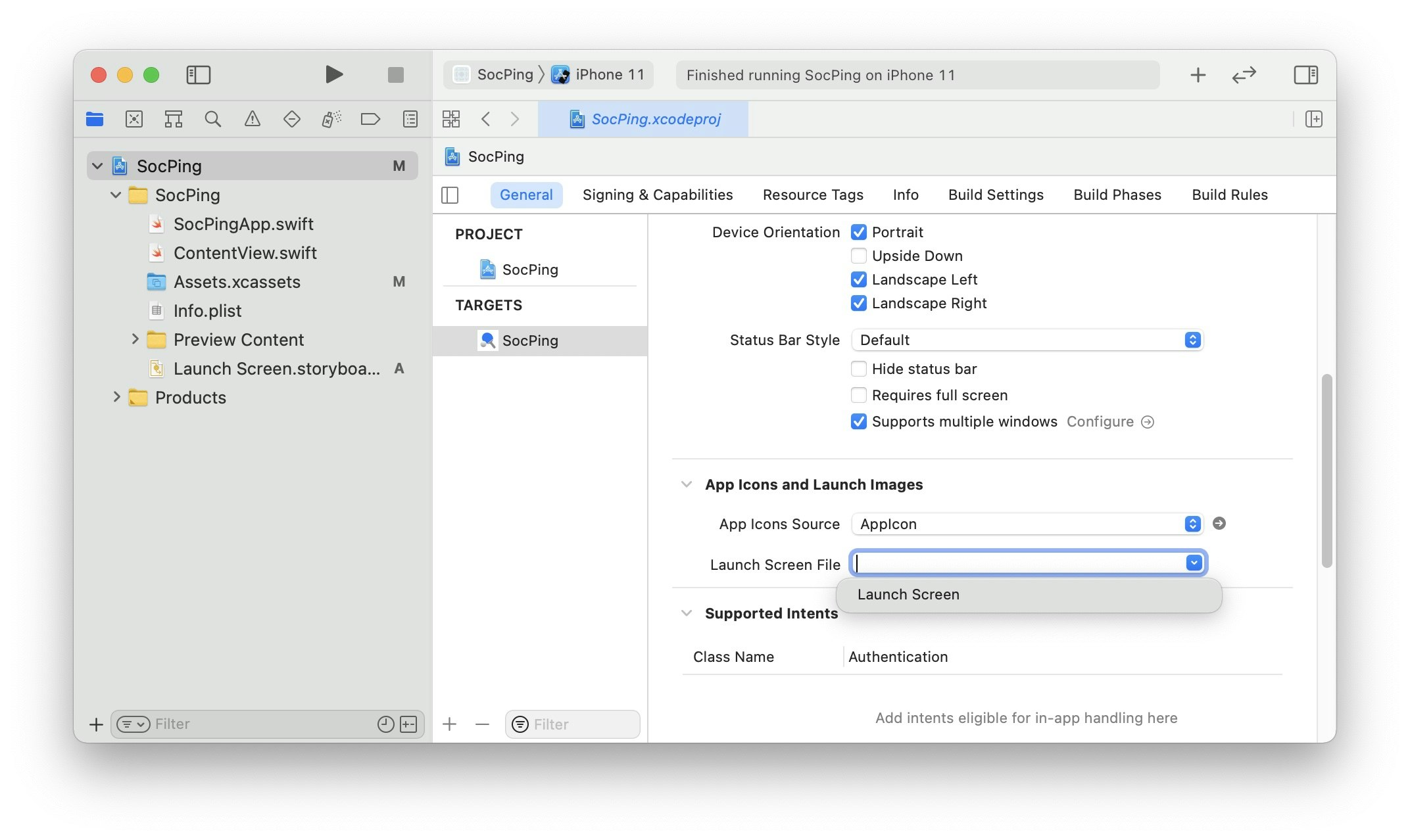Click the vertical editor scrollbar

1327,471
